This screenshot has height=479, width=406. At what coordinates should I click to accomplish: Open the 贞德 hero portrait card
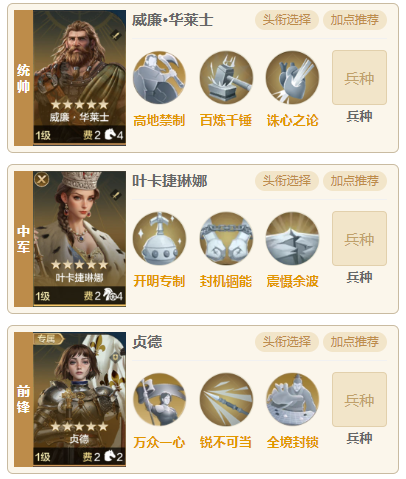(x=79, y=399)
